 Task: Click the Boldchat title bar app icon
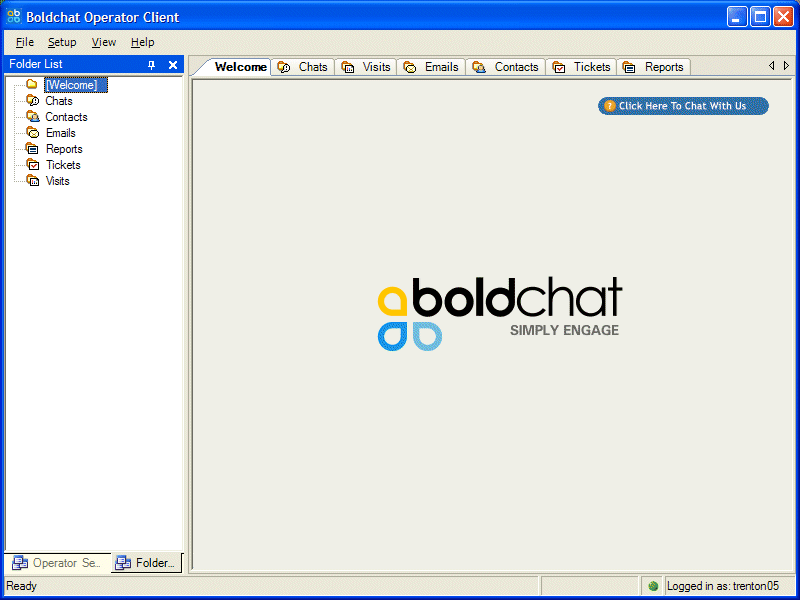click(14, 17)
